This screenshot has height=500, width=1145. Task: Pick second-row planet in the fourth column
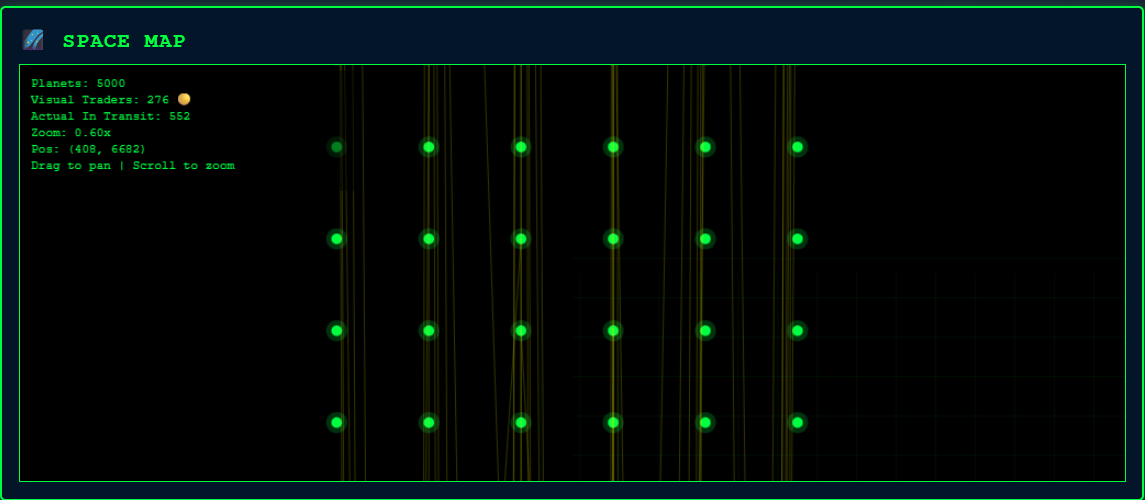tap(613, 239)
